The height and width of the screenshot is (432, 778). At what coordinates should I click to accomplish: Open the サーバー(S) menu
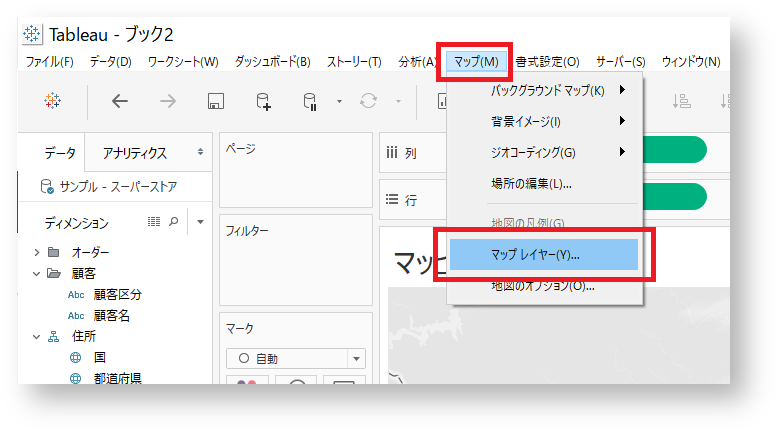(621, 62)
